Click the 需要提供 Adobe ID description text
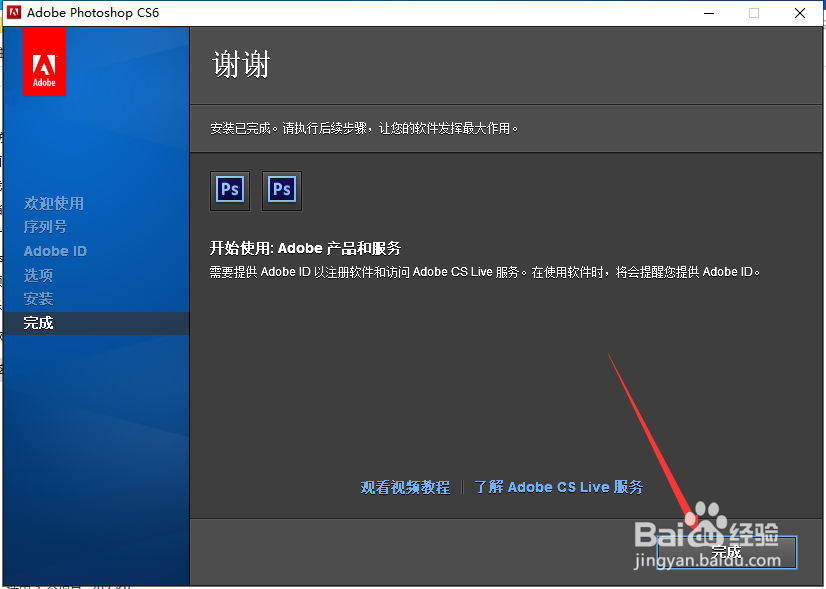 coord(485,272)
